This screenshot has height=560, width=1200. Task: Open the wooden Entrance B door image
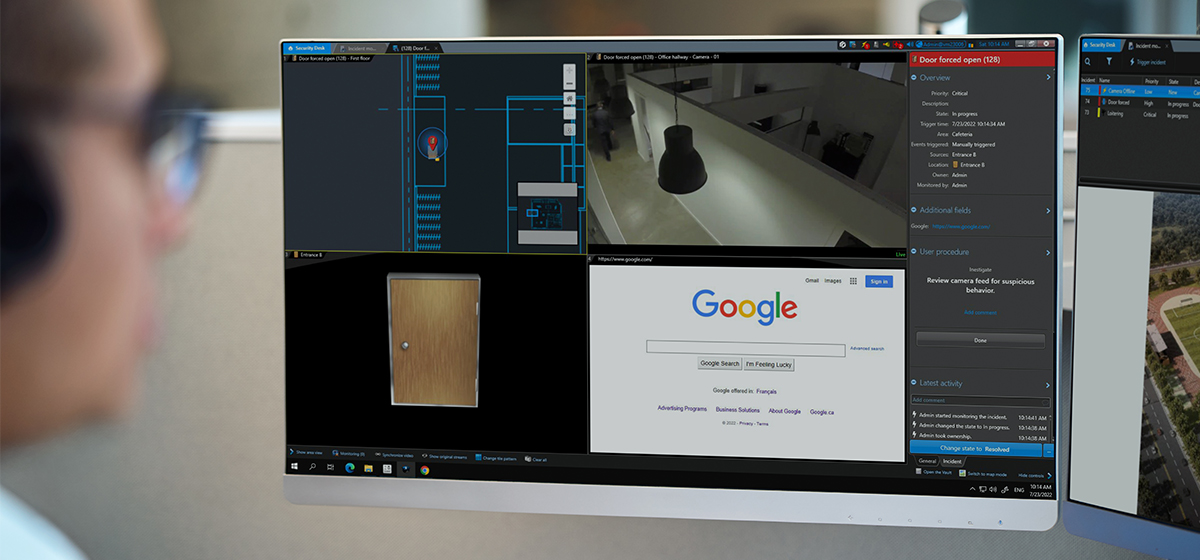tap(434, 342)
